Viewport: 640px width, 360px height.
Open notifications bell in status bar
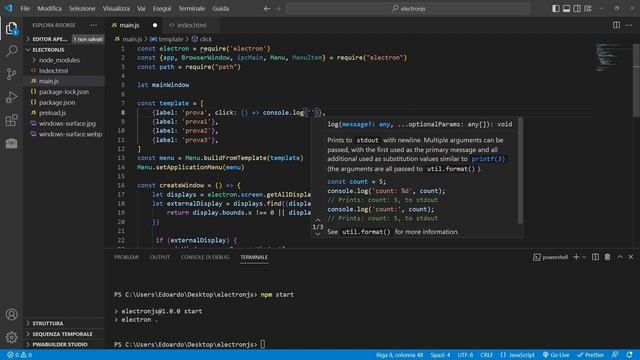click(x=629, y=355)
